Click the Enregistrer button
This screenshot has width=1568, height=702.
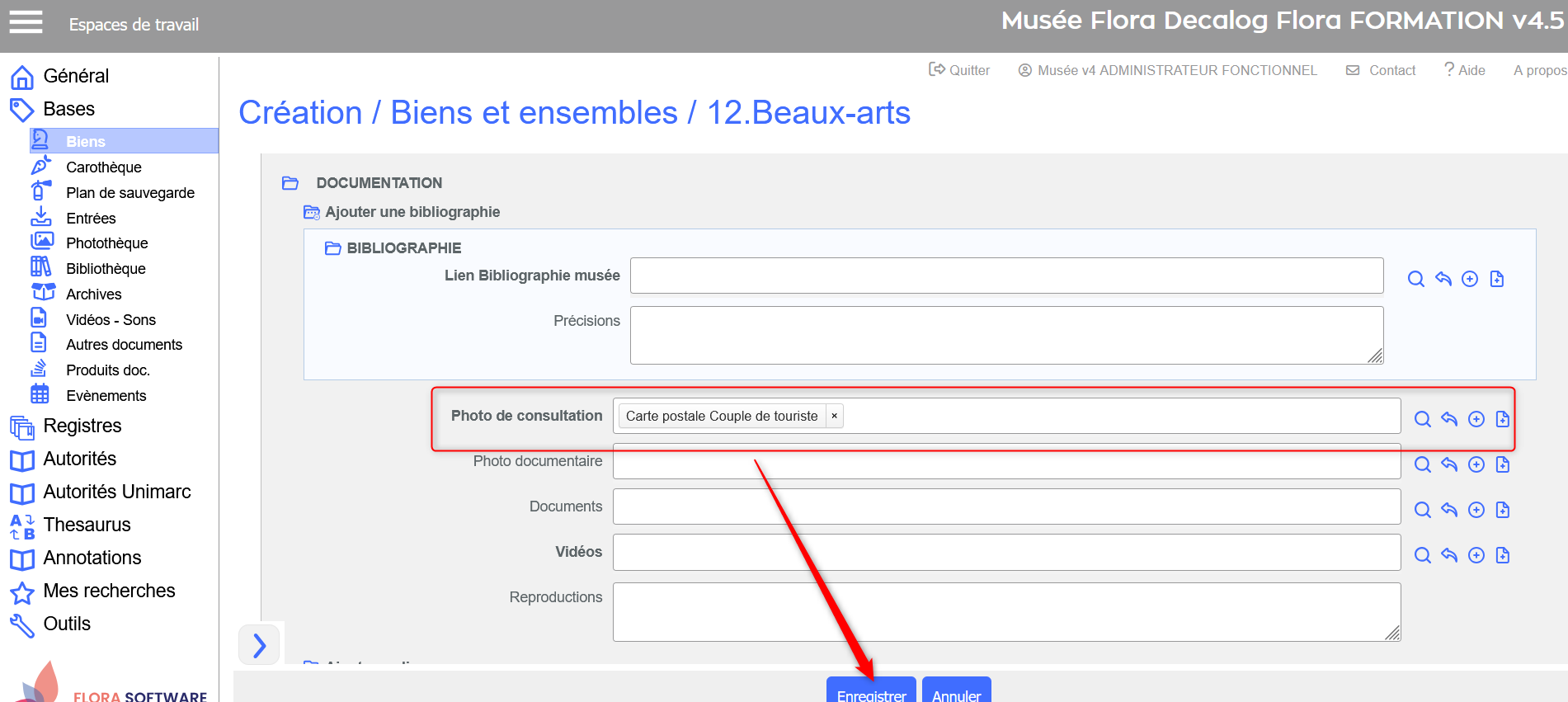tap(871, 691)
